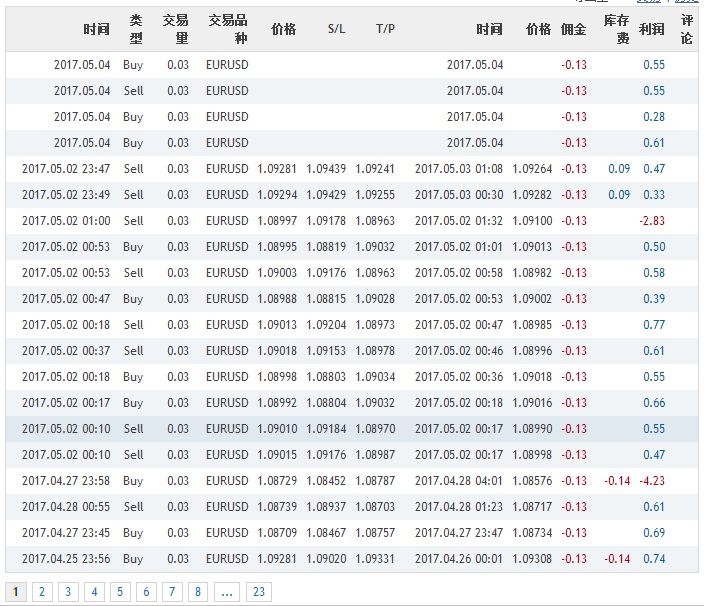This screenshot has height=606, width=704.
Task: Click stop loss value 1.08452
Action: 326,481
